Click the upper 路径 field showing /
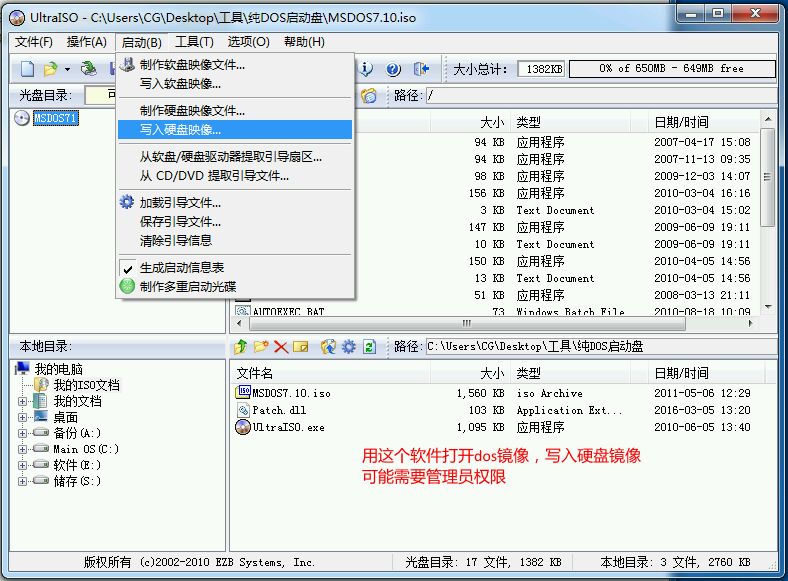 tap(602, 95)
